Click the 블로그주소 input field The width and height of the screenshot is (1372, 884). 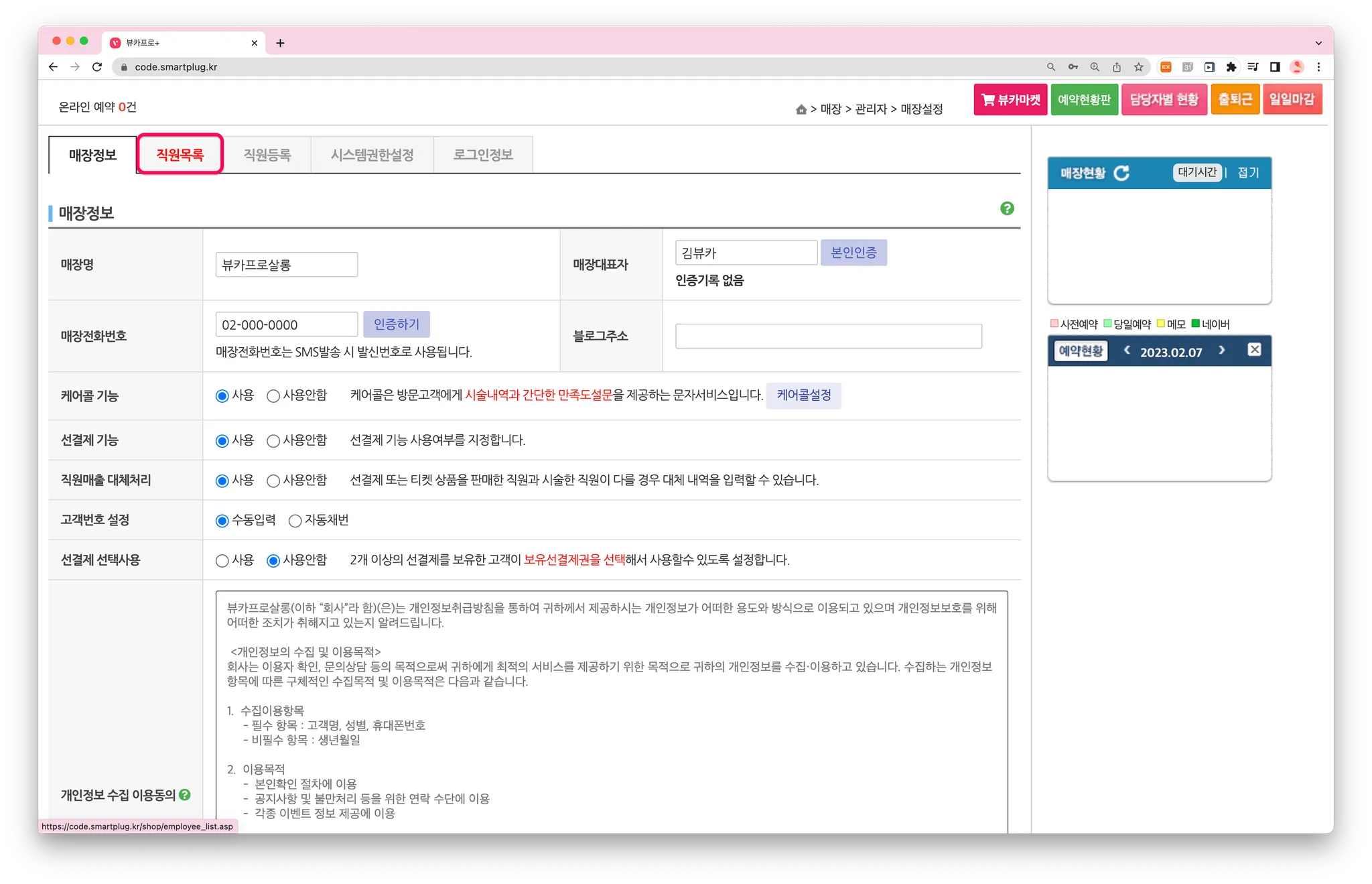pyautogui.click(x=828, y=336)
